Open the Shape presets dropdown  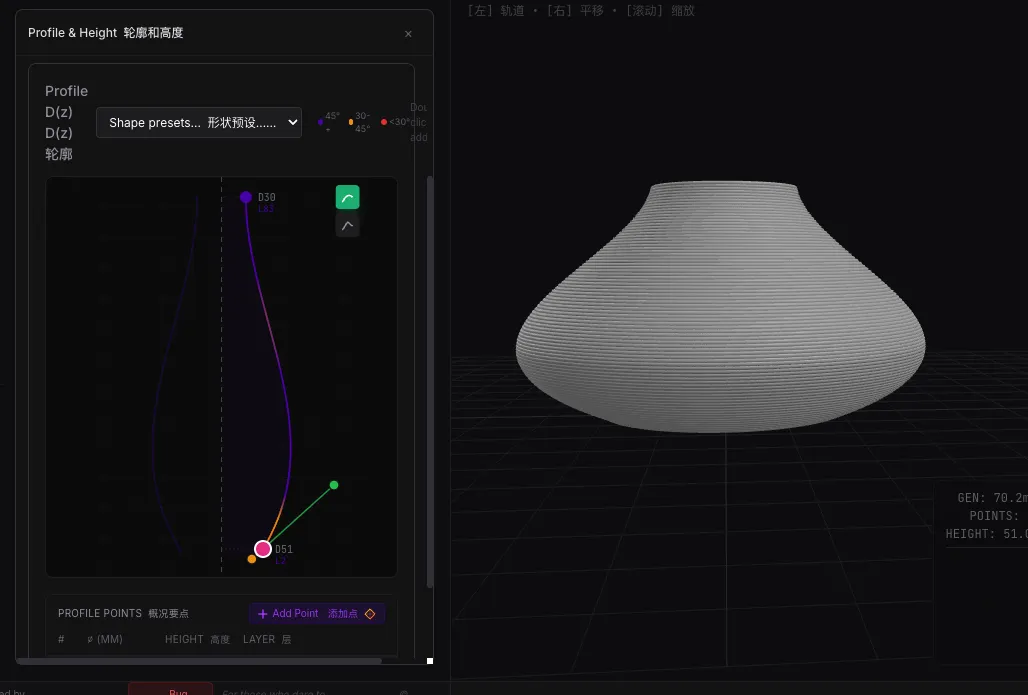[x=199, y=123]
